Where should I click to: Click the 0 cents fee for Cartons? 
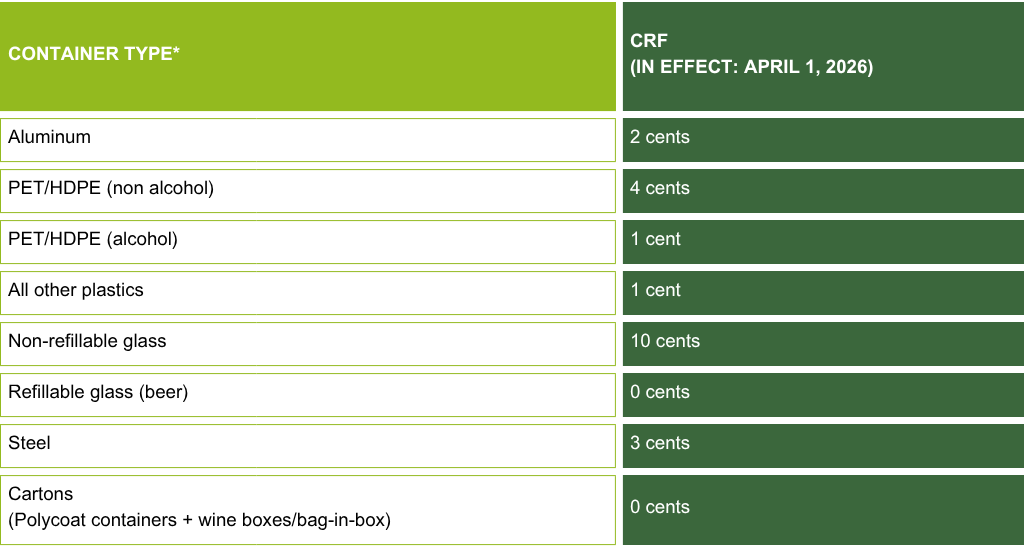coord(660,508)
